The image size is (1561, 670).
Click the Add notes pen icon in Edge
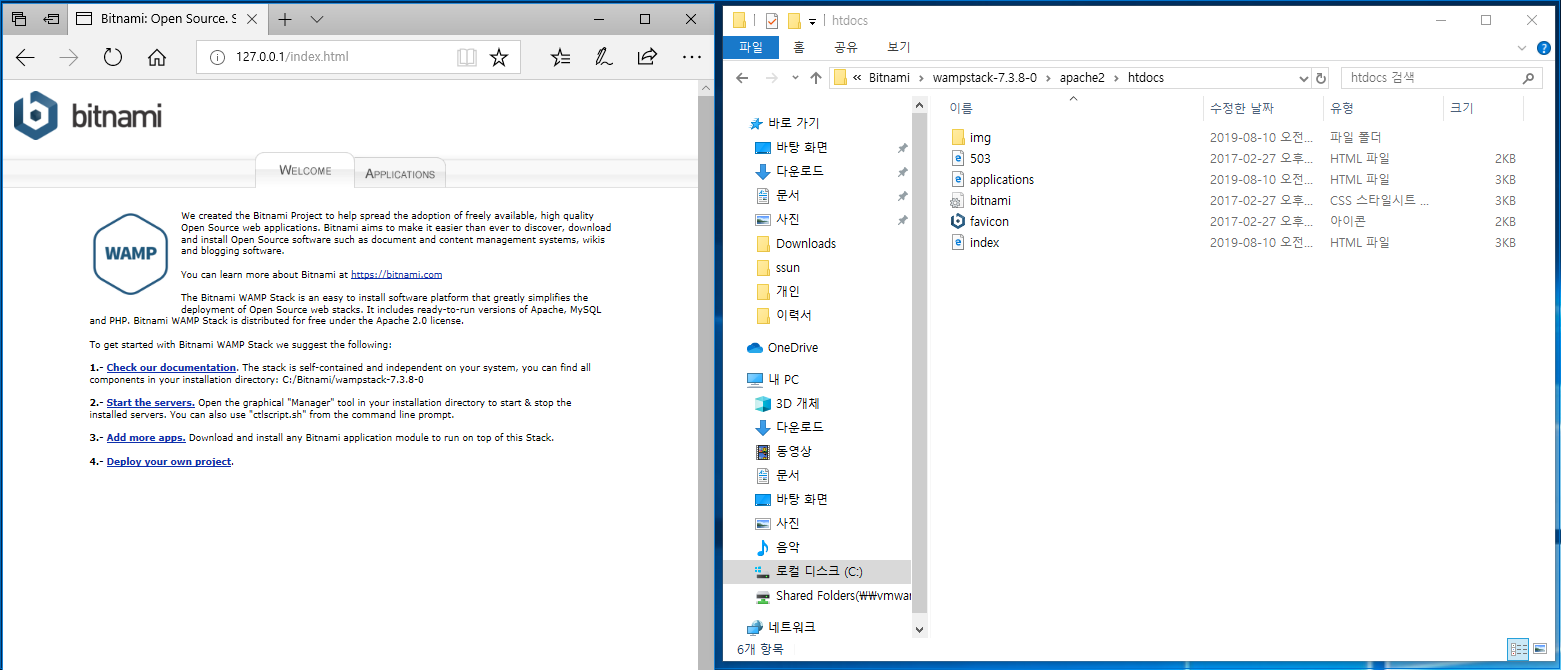pos(603,57)
